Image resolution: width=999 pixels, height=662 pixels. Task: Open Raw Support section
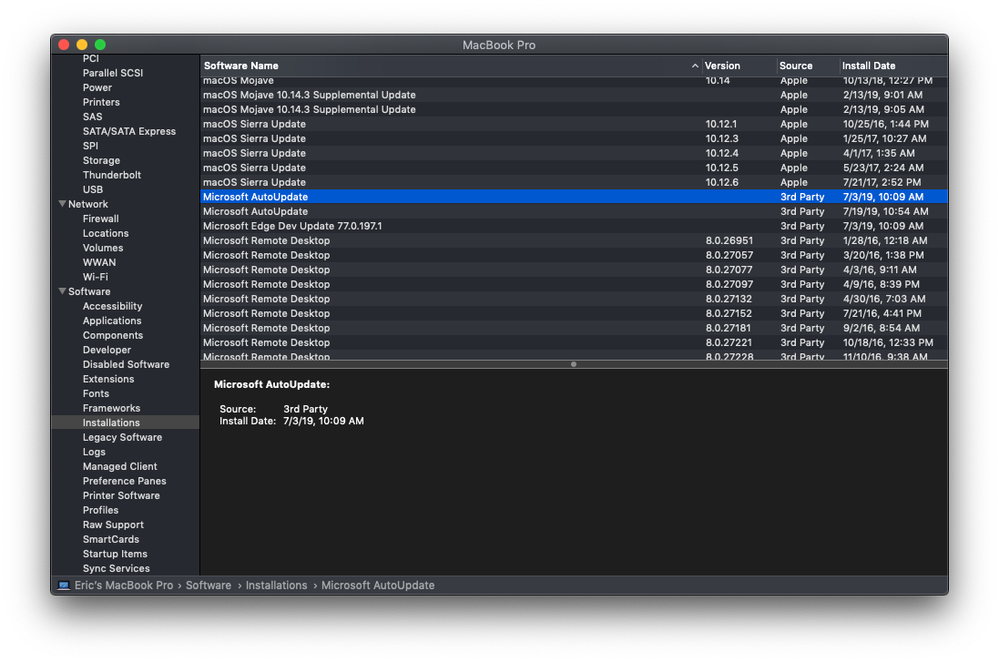pos(113,524)
